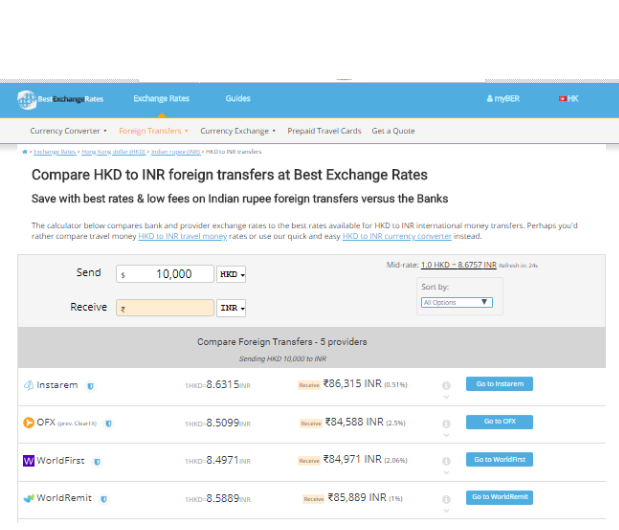The height and width of the screenshot is (530, 619).
Task: Click the info icon in Instarem row
Action: 446,385
